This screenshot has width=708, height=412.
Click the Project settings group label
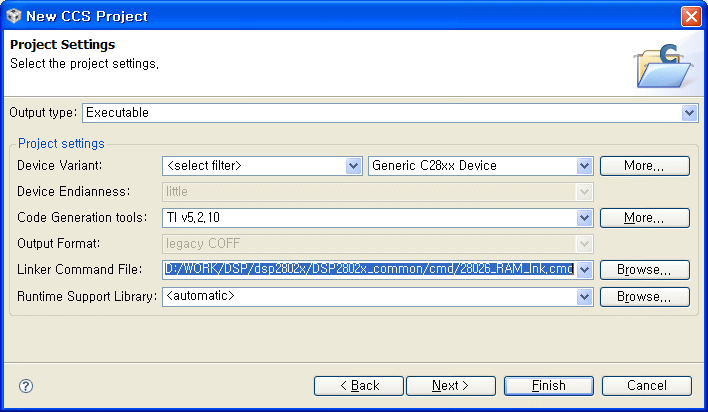tap(61, 144)
